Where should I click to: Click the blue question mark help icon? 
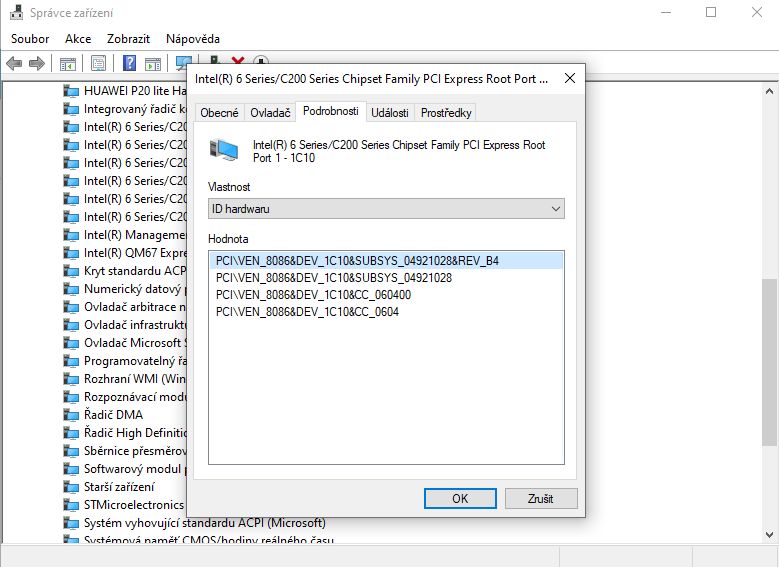pyautogui.click(x=129, y=64)
